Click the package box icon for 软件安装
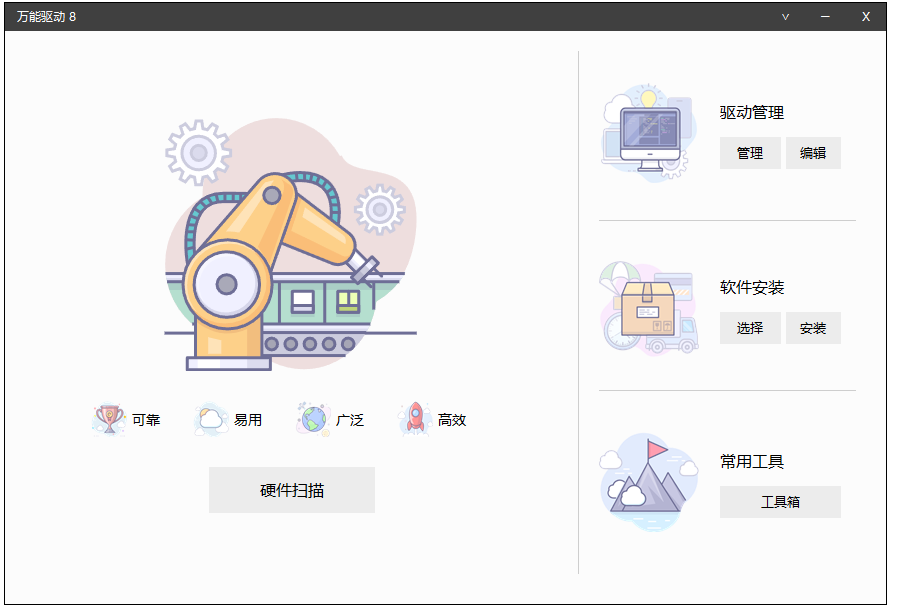This screenshot has height=609, width=897. (x=648, y=308)
